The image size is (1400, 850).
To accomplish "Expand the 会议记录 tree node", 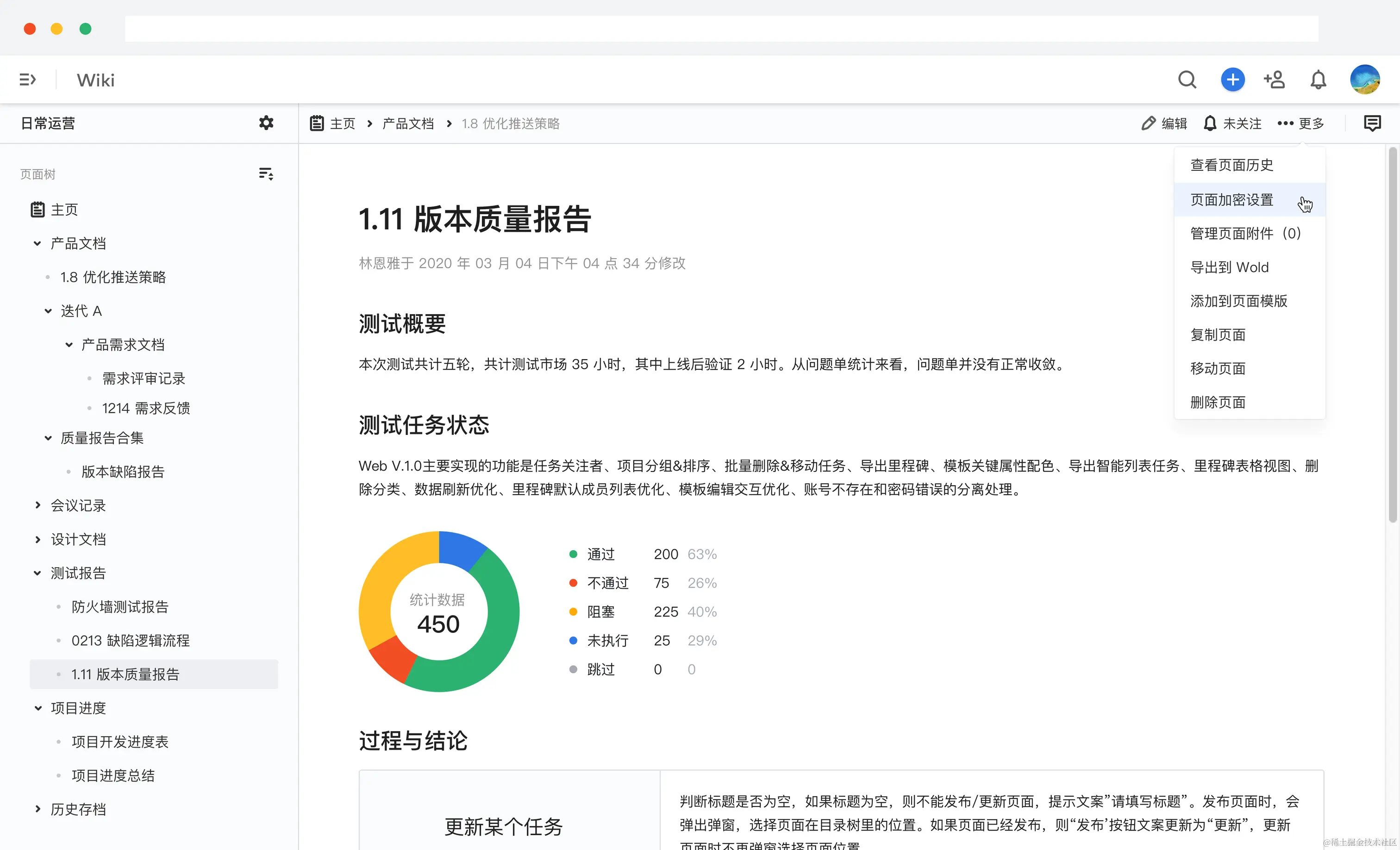I will (37, 505).
